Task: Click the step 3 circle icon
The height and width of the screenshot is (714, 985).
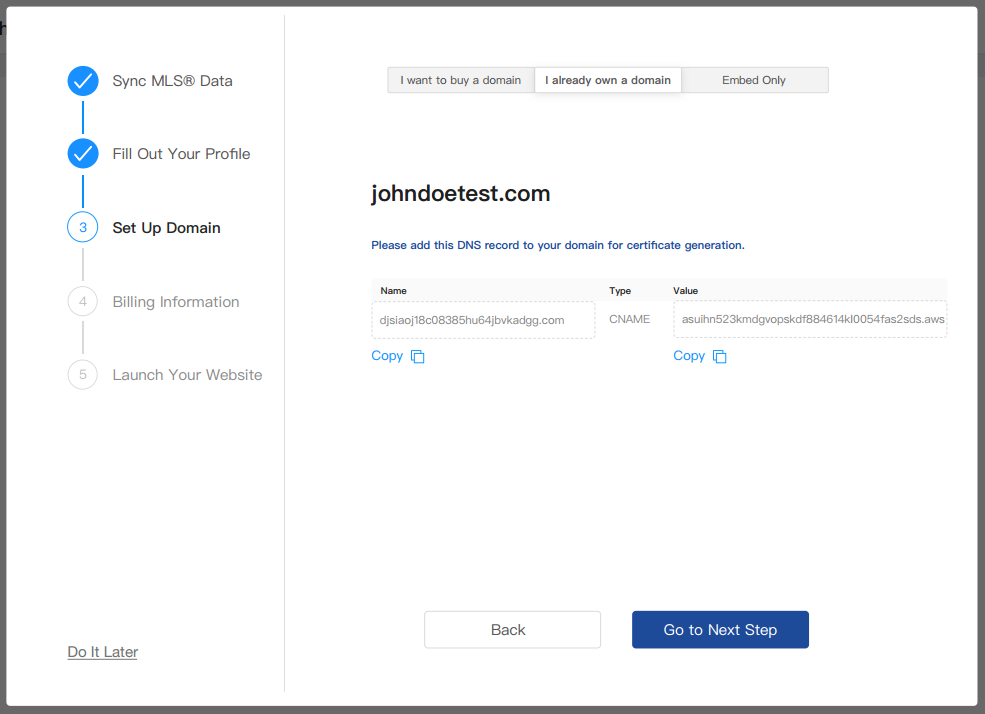Action: click(x=83, y=228)
